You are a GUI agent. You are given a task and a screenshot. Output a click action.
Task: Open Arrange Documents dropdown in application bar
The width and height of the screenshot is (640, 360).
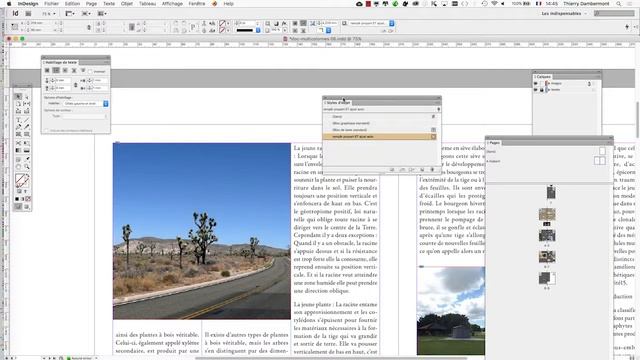(x=102, y=13)
